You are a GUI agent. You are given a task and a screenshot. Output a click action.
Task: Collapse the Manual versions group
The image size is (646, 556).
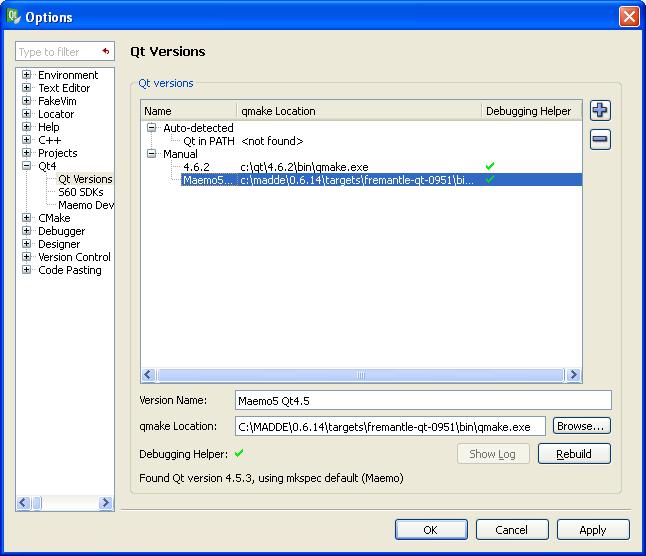(x=152, y=154)
